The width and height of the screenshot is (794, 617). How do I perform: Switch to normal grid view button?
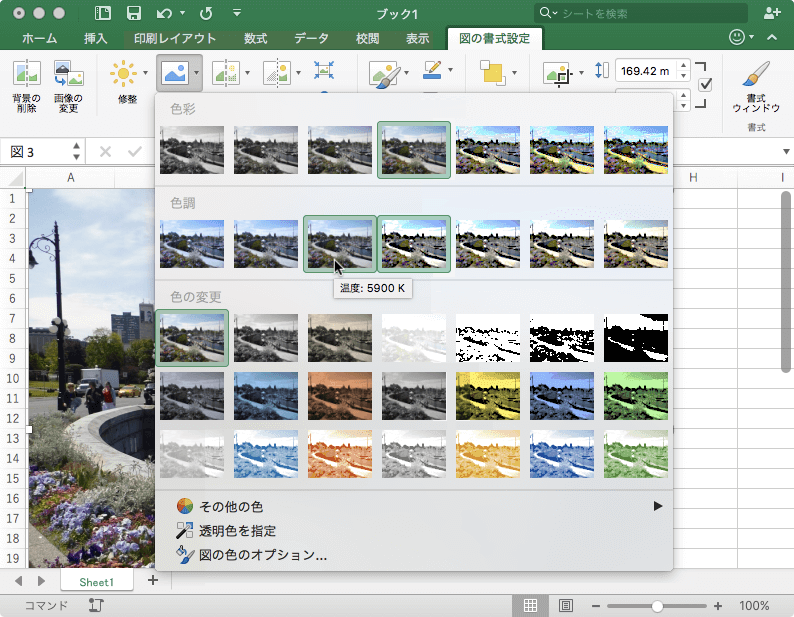tap(530, 606)
